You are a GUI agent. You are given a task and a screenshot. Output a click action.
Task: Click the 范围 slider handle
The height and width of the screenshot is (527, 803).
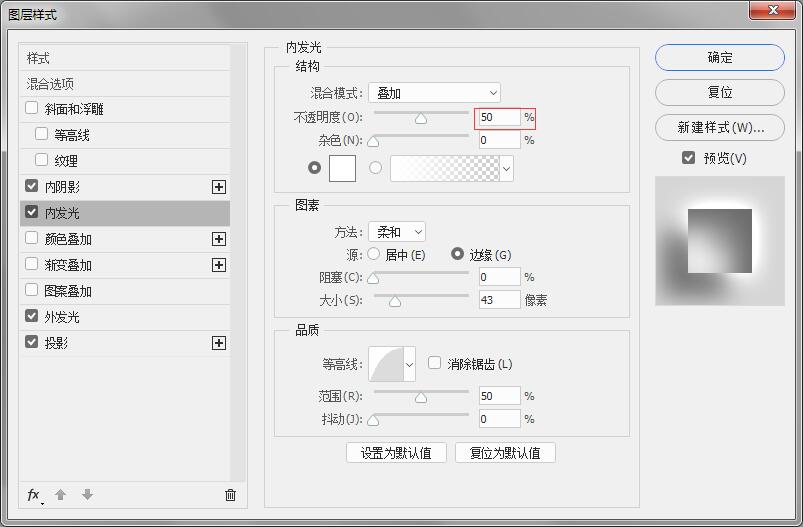point(421,397)
